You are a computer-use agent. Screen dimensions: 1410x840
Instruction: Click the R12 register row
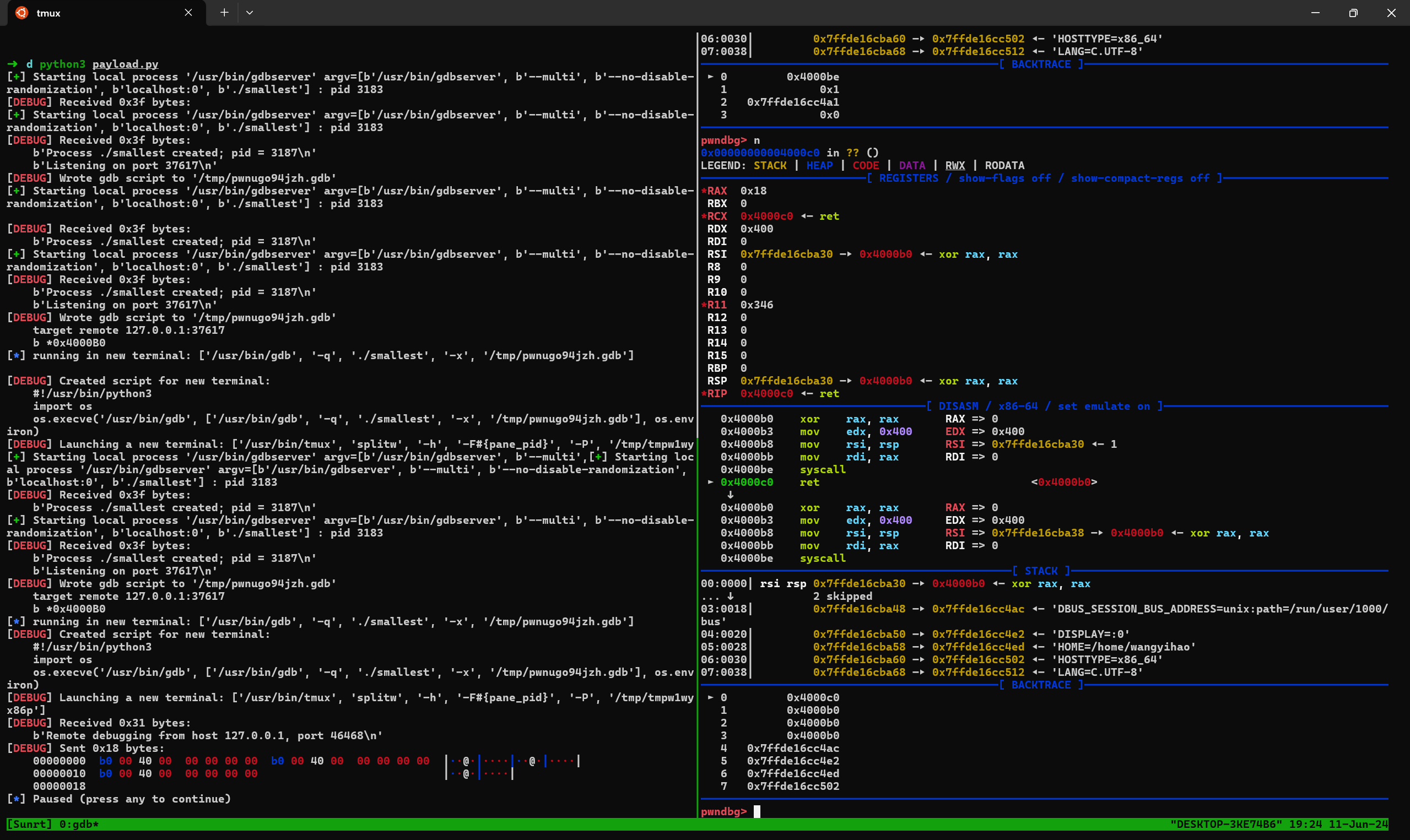click(x=727, y=317)
